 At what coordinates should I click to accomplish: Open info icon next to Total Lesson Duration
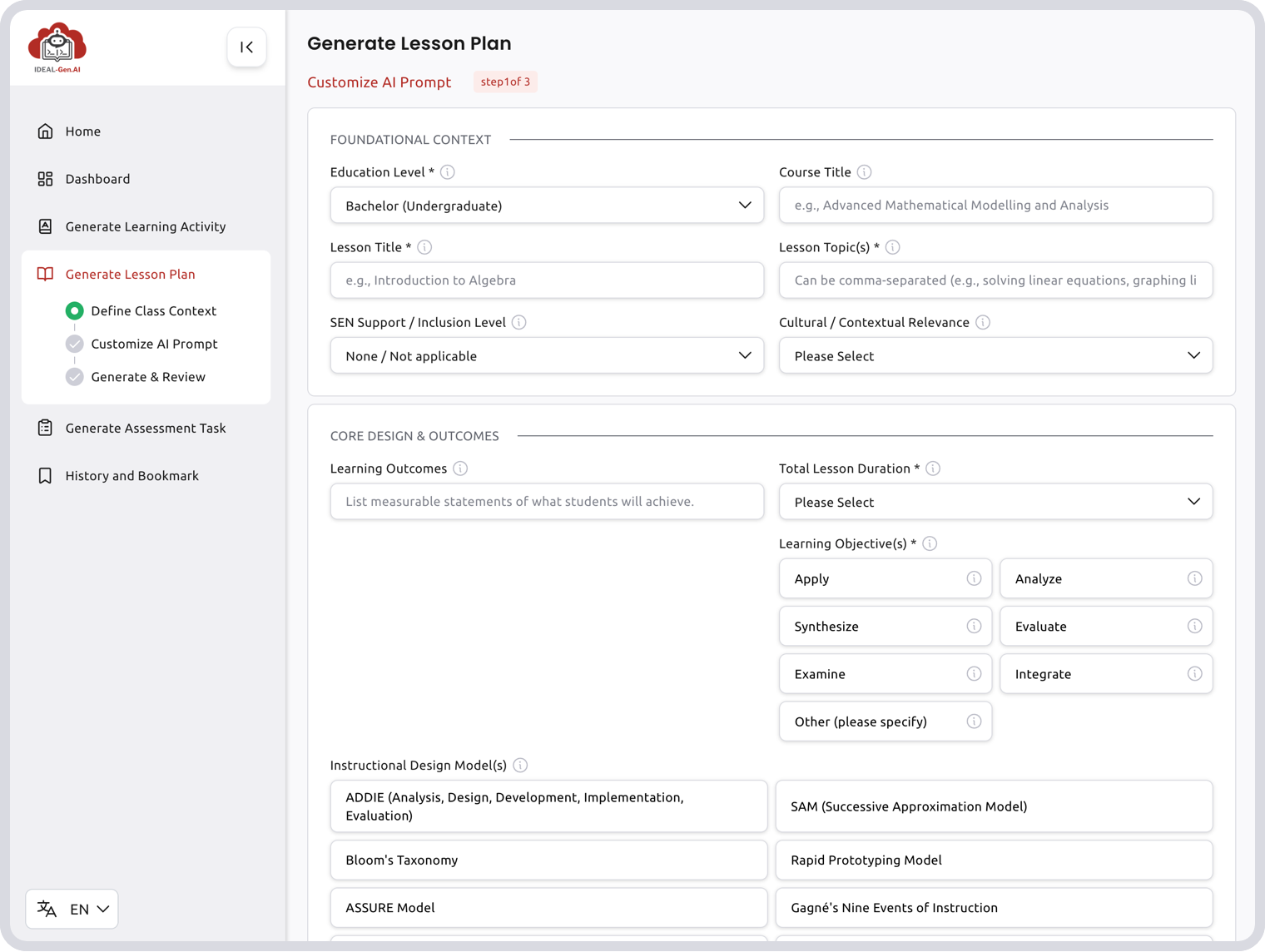point(933,469)
